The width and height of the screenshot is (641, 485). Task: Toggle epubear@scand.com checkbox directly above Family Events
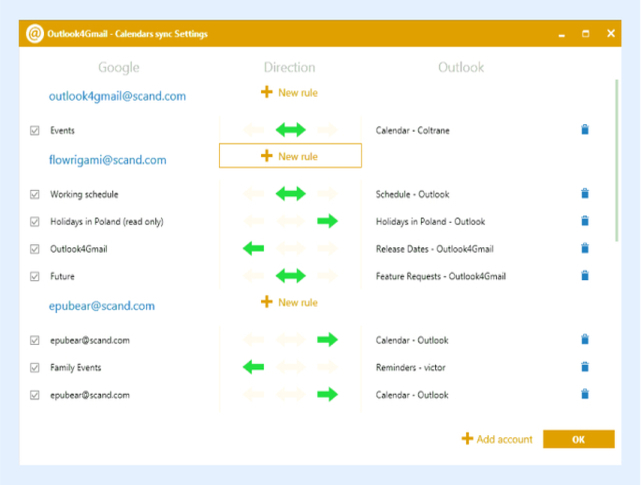coord(35,340)
